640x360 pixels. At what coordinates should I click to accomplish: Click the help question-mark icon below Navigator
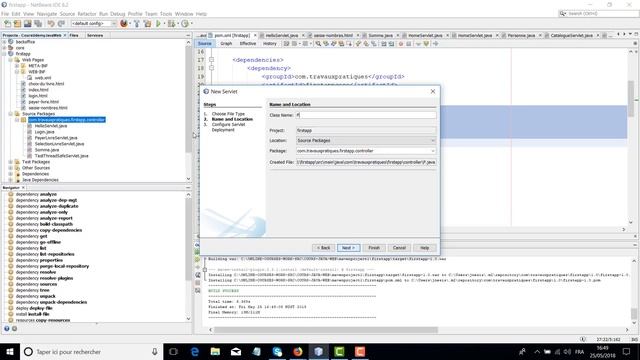coord(7,328)
